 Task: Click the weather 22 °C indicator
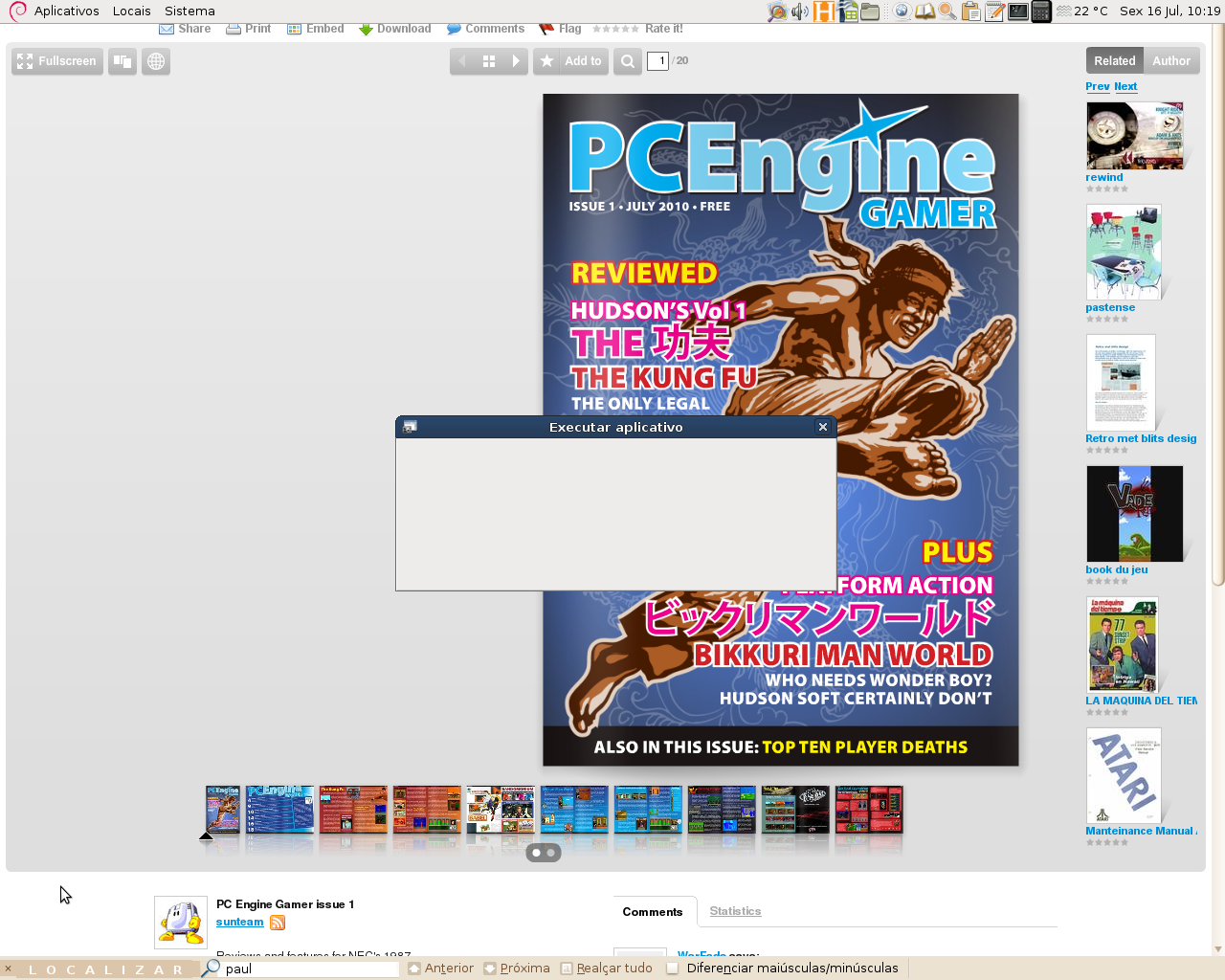tap(1082, 11)
